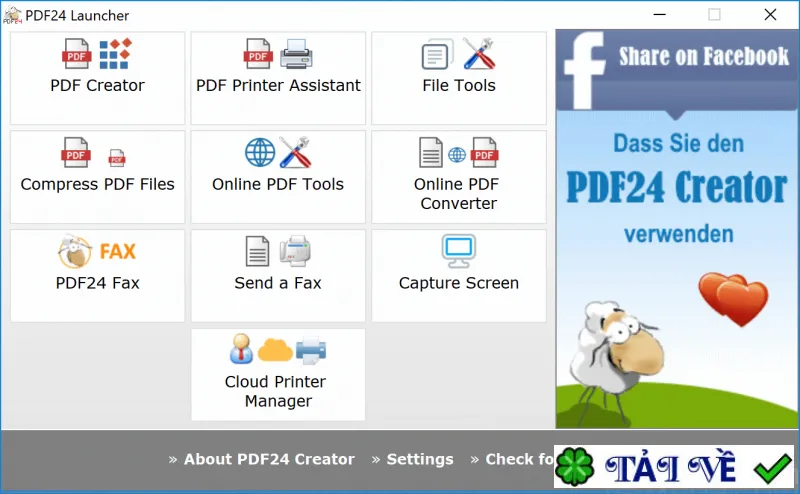Click the PDF24 app icon in title bar

tap(12, 15)
